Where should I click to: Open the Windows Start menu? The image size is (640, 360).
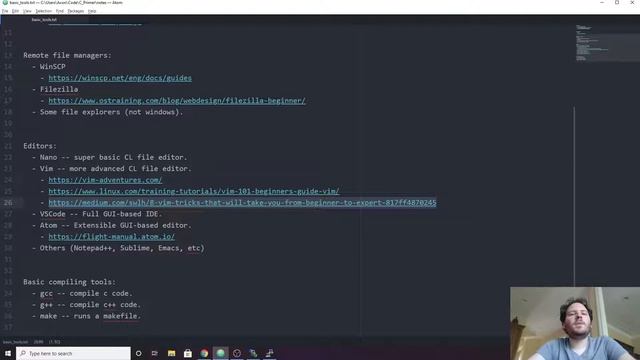[8, 353]
